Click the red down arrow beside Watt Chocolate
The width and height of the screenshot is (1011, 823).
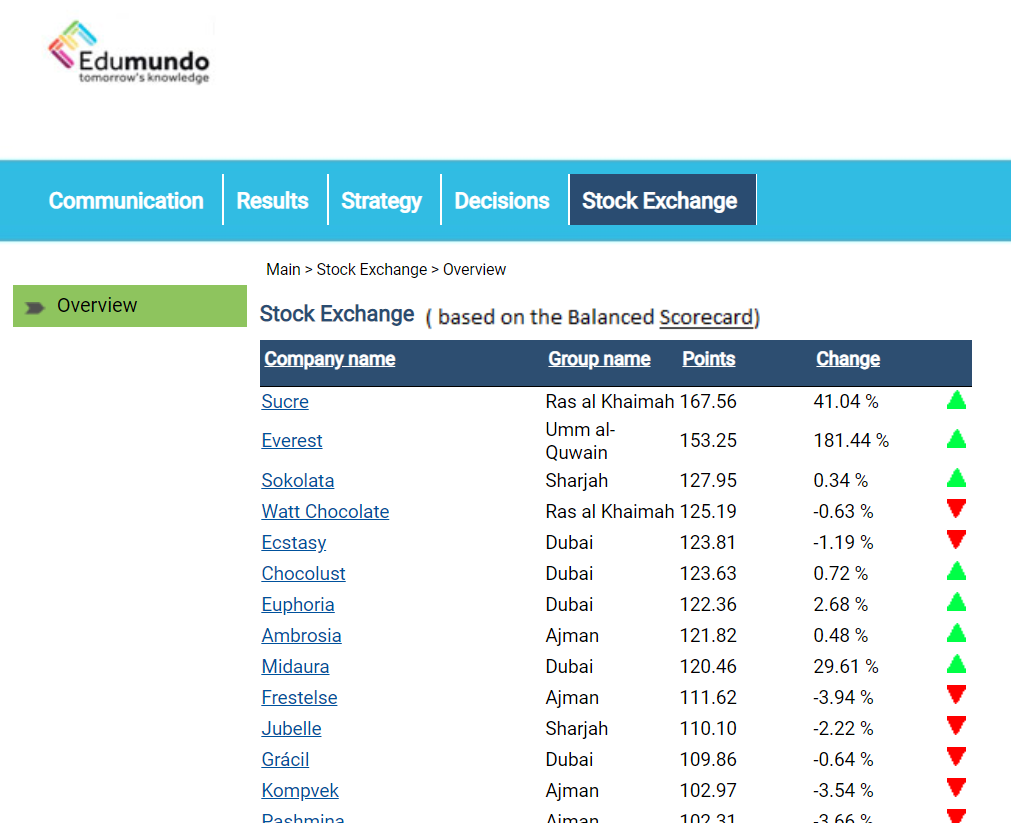click(956, 509)
